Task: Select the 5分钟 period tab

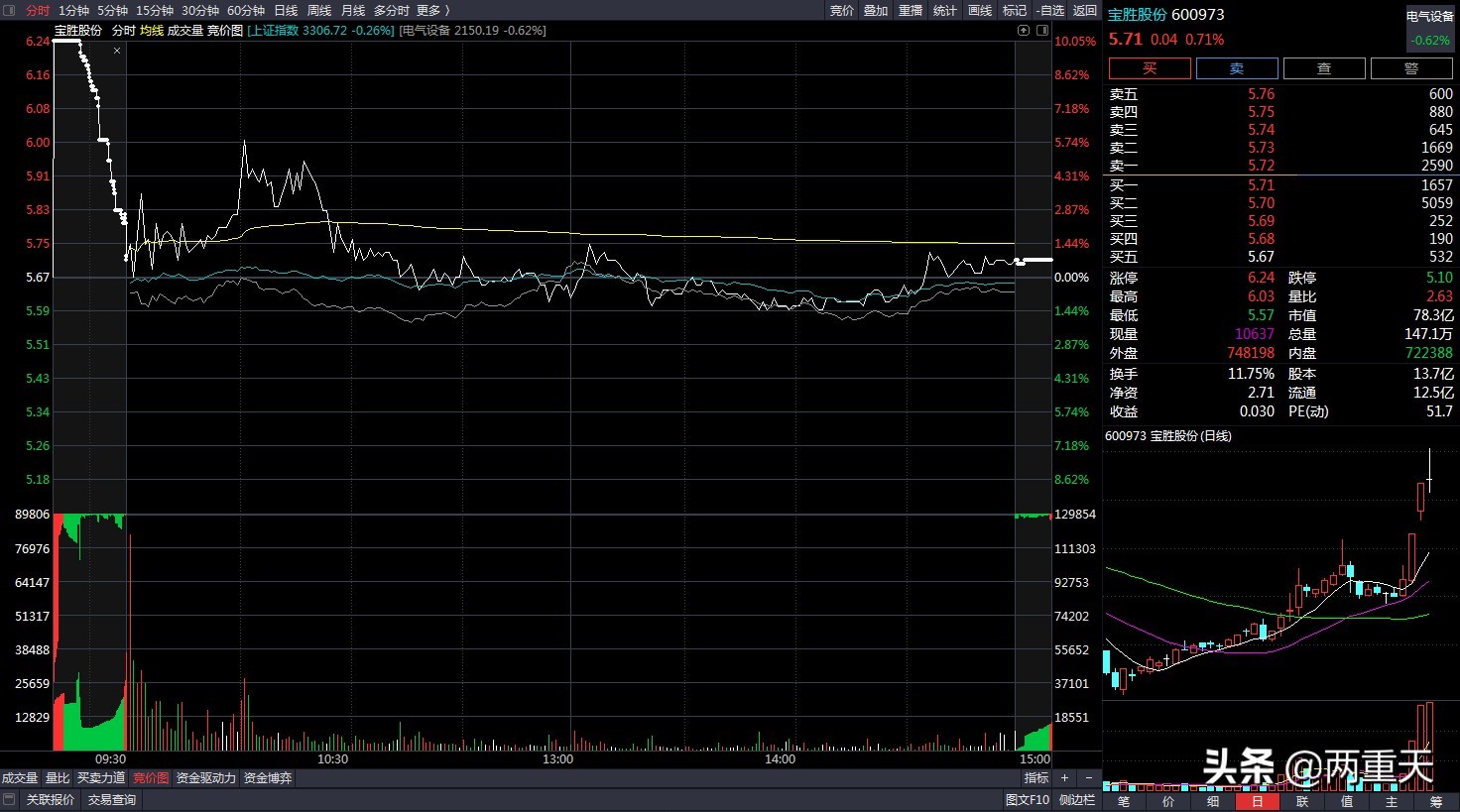Action: pyautogui.click(x=112, y=10)
